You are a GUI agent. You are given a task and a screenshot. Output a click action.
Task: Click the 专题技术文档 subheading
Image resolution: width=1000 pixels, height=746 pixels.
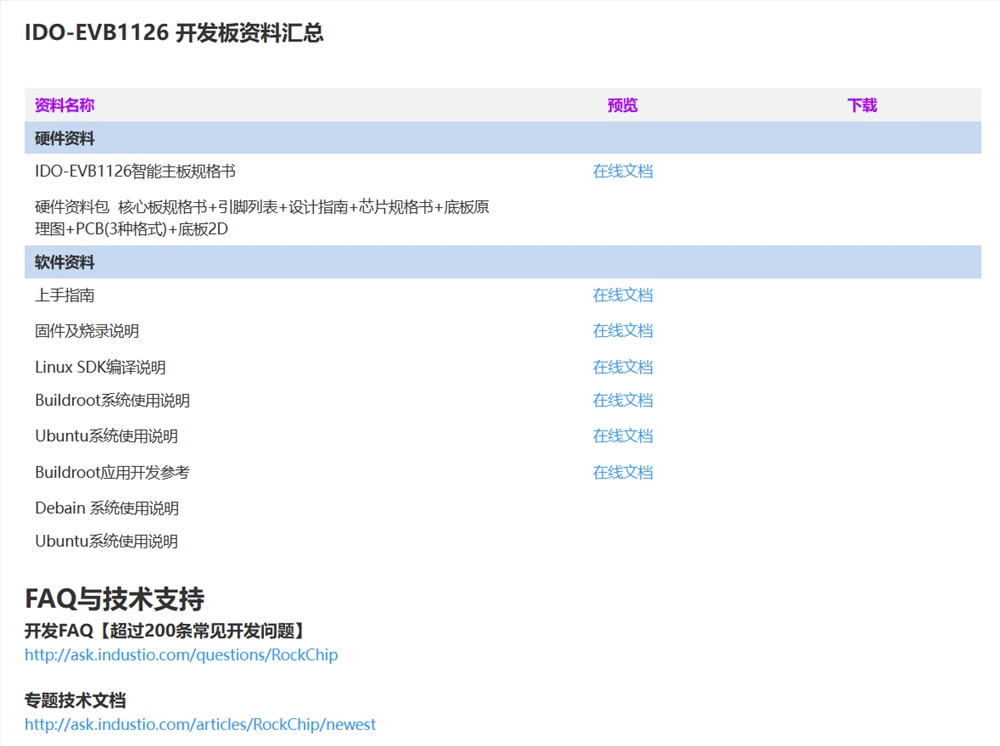[75, 700]
